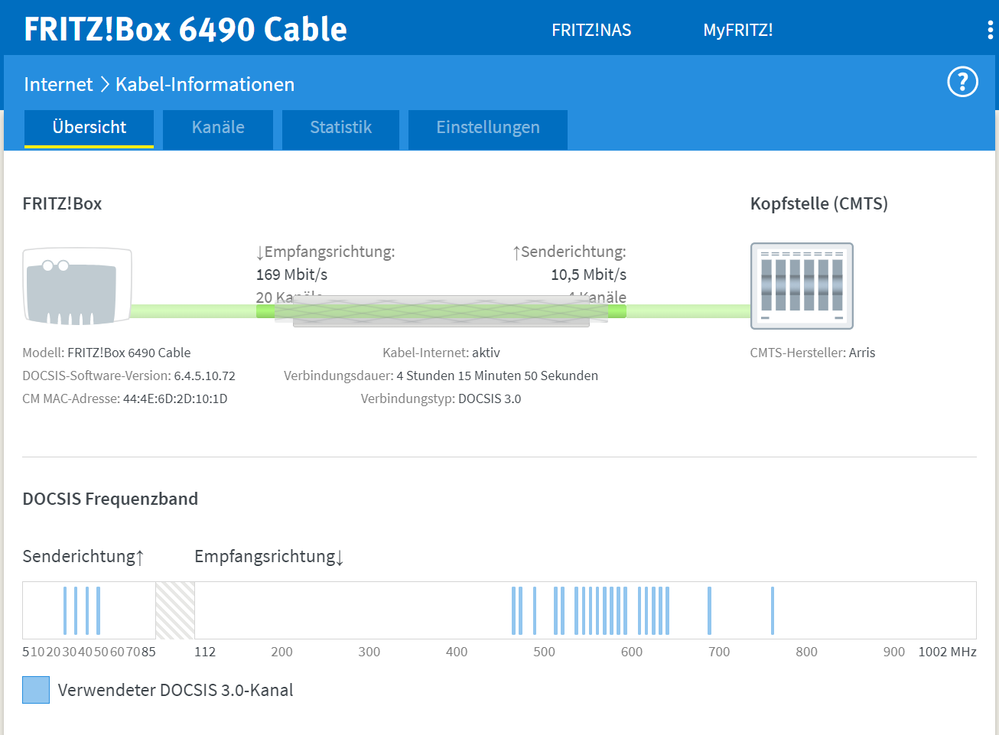Click the Modell: FRITZ!Box 6490 Cable line
The height and width of the screenshot is (735, 999).
point(106,353)
